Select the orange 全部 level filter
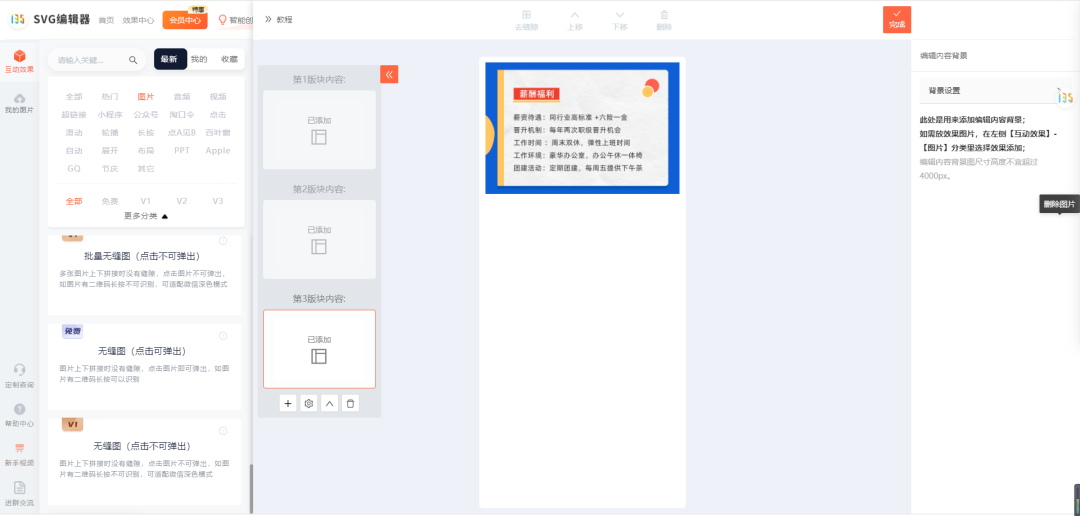Screen dimensions: 1080x516 pos(74,201)
